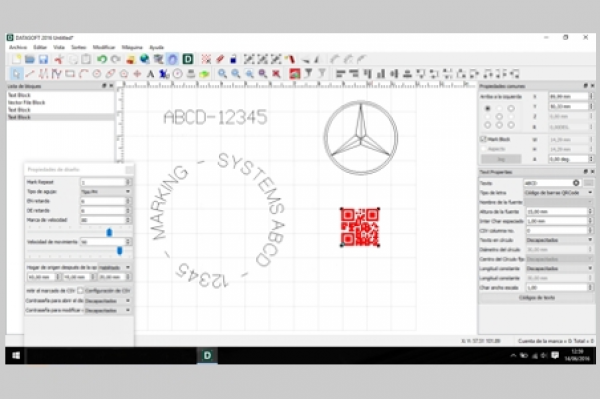Select top-left anchor radio button
The width and height of the screenshot is (600, 399).
coord(488,108)
